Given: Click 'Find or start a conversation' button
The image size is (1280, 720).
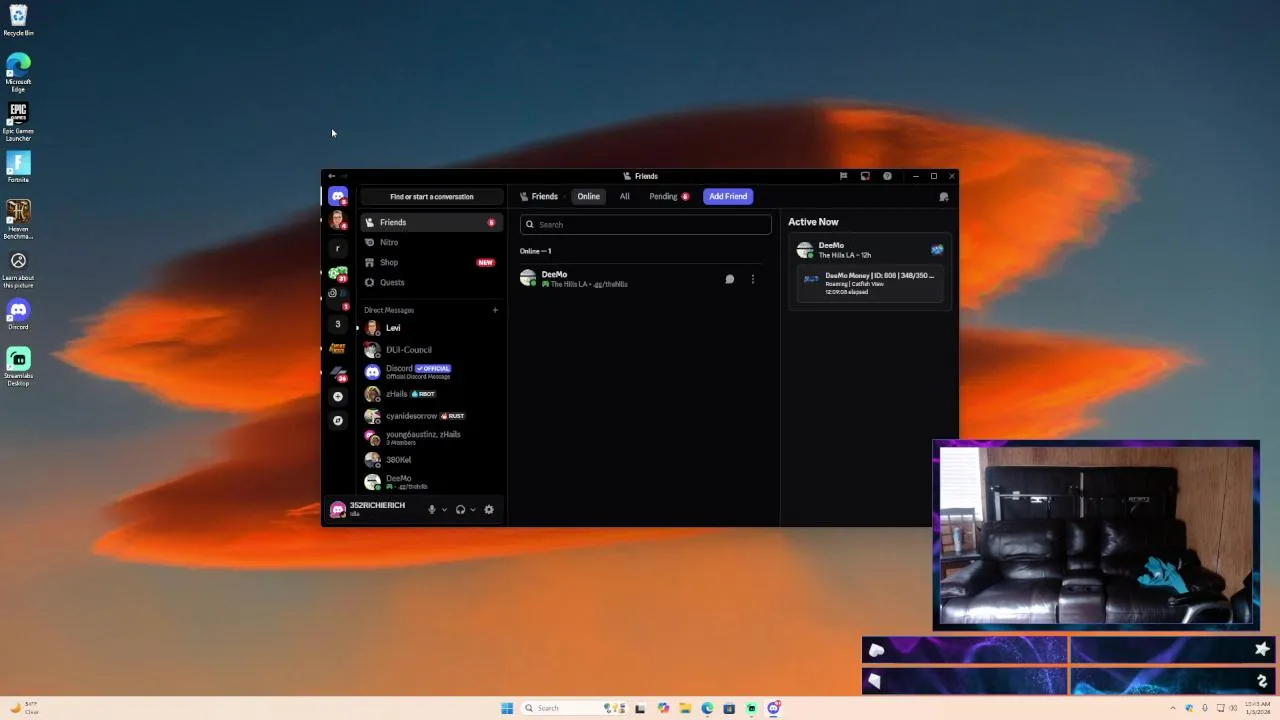Looking at the screenshot, I should click(x=432, y=197).
